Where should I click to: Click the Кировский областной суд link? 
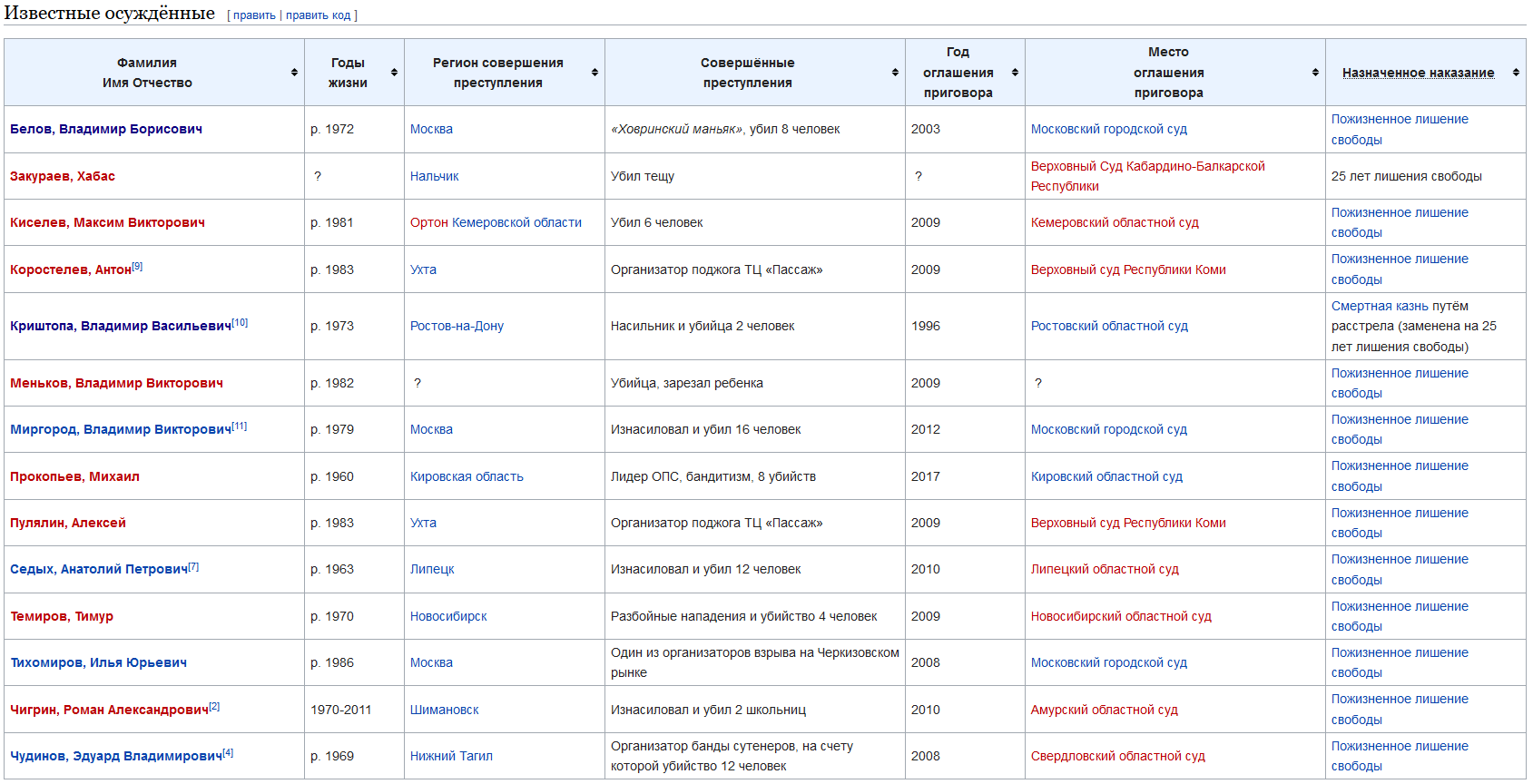tap(1106, 476)
